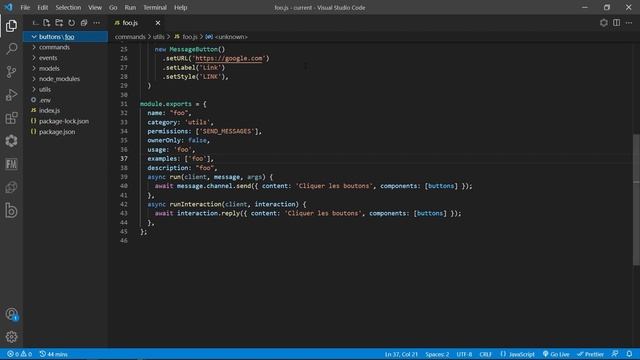Click 'module.exports' on line 31

(x=166, y=104)
